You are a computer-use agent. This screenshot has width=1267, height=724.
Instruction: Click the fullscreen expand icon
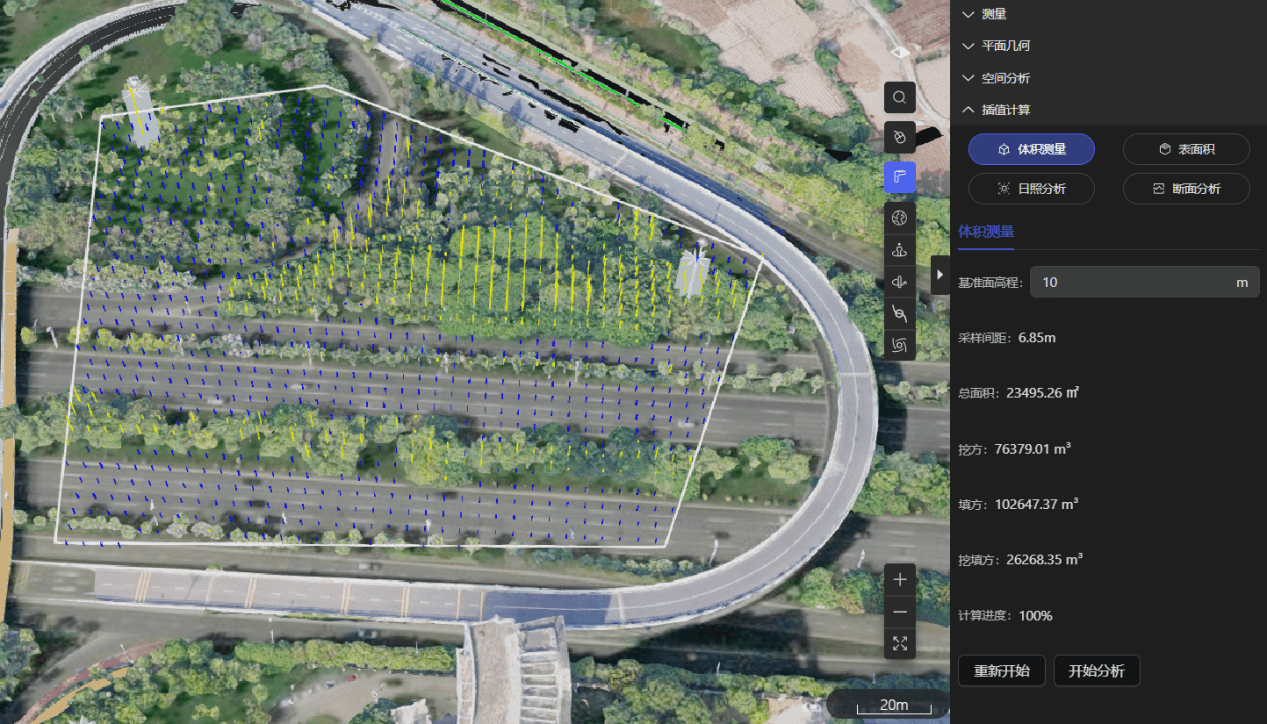[900, 643]
